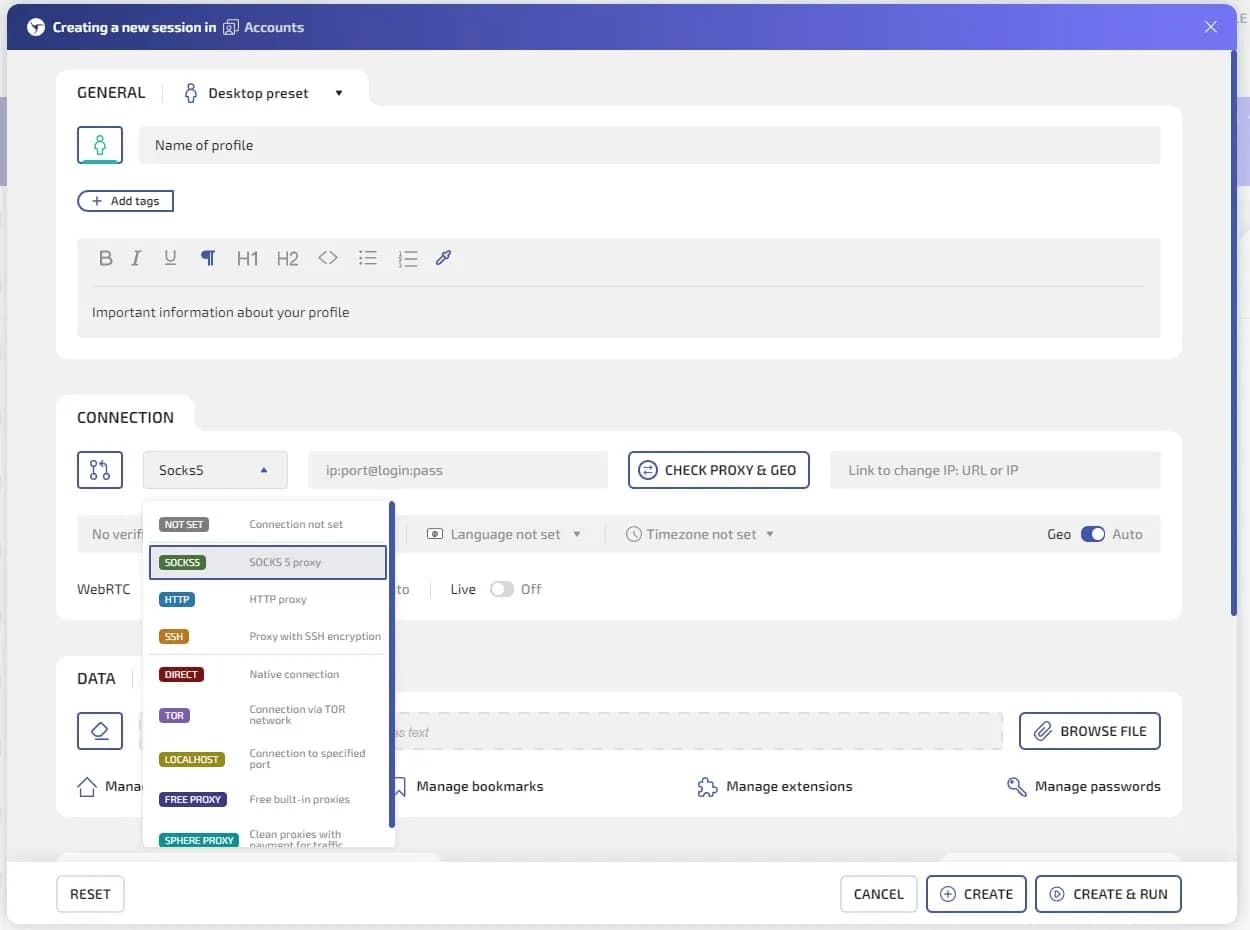
Task: Expand the Timezone not set dropdown
Action: (x=701, y=534)
